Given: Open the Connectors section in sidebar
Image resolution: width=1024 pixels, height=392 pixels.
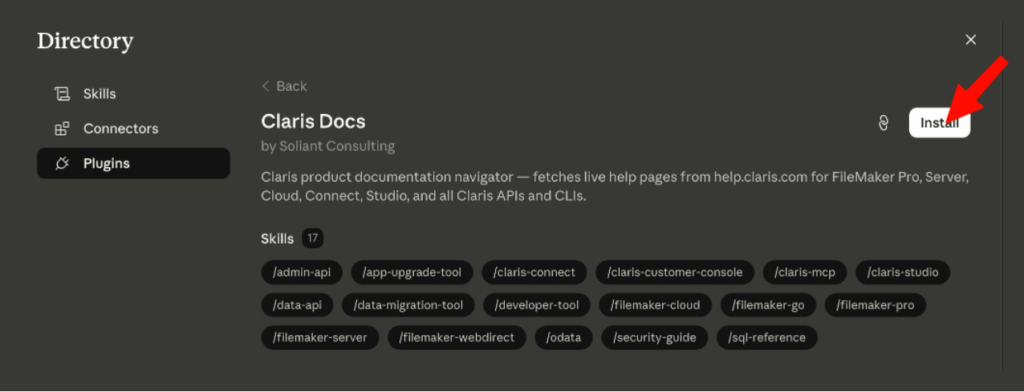Looking at the screenshot, I should pos(133,129).
